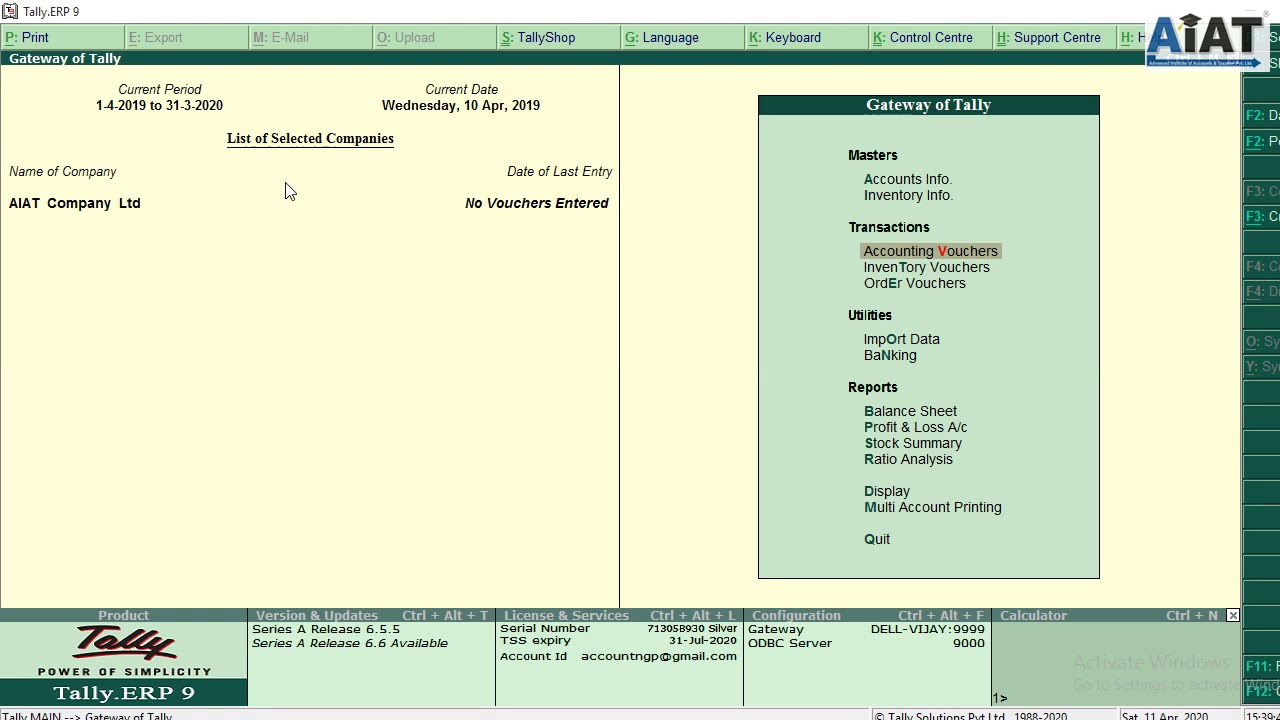Open Multi Account Printing
The width and height of the screenshot is (1280, 720).
click(x=932, y=507)
